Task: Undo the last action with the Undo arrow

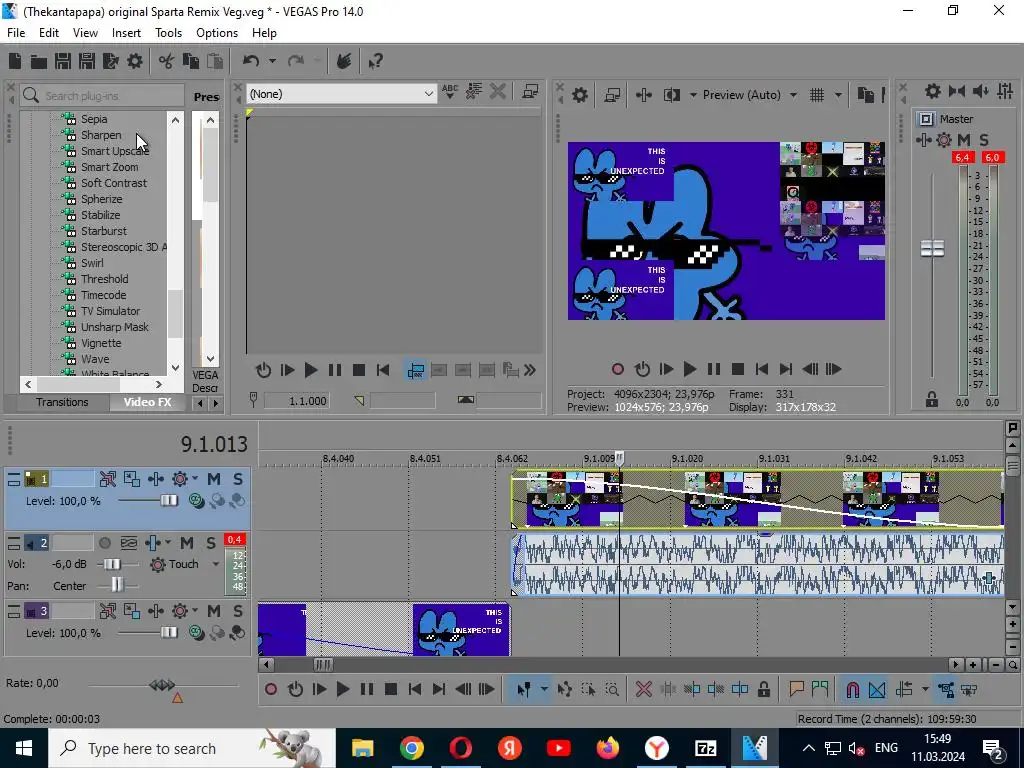Action: [251, 61]
